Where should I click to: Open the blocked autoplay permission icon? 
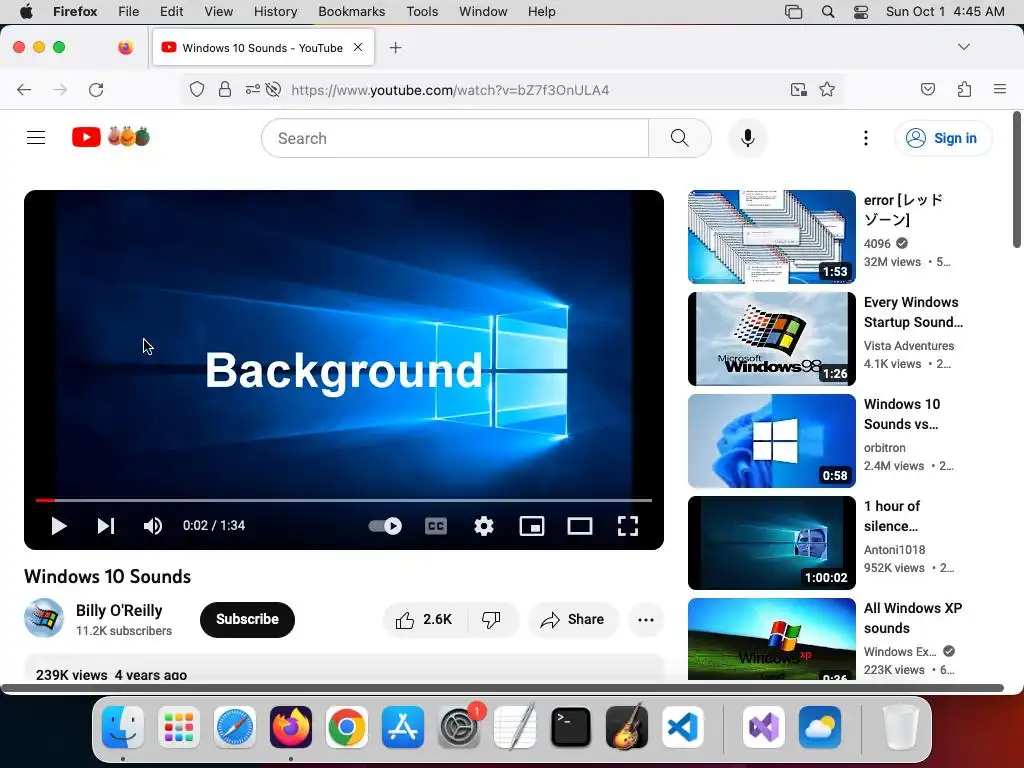274,89
